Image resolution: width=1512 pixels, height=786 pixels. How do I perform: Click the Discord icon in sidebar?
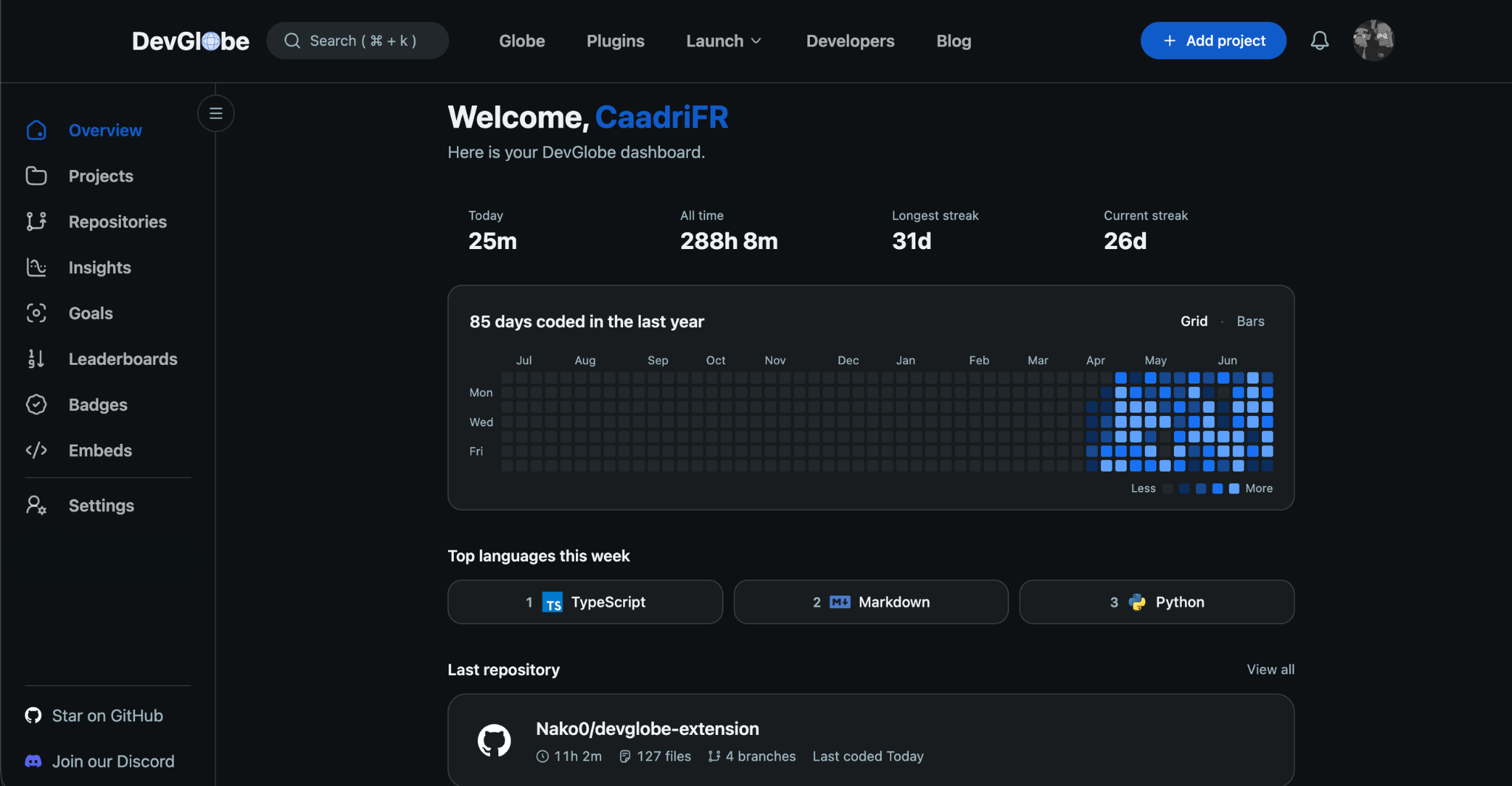pos(33,761)
